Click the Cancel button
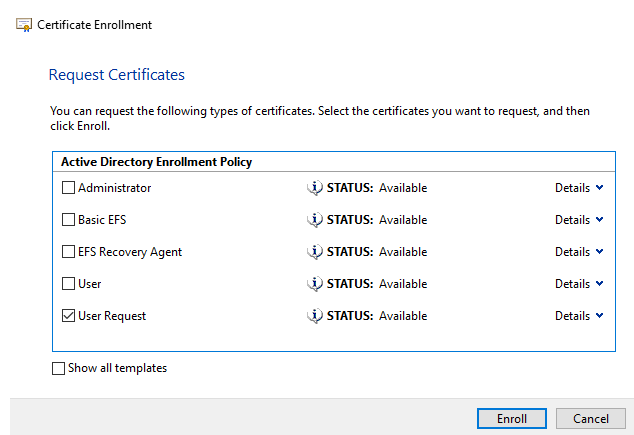Image resolution: width=634 pixels, height=435 pixels. tap(590, 418)
